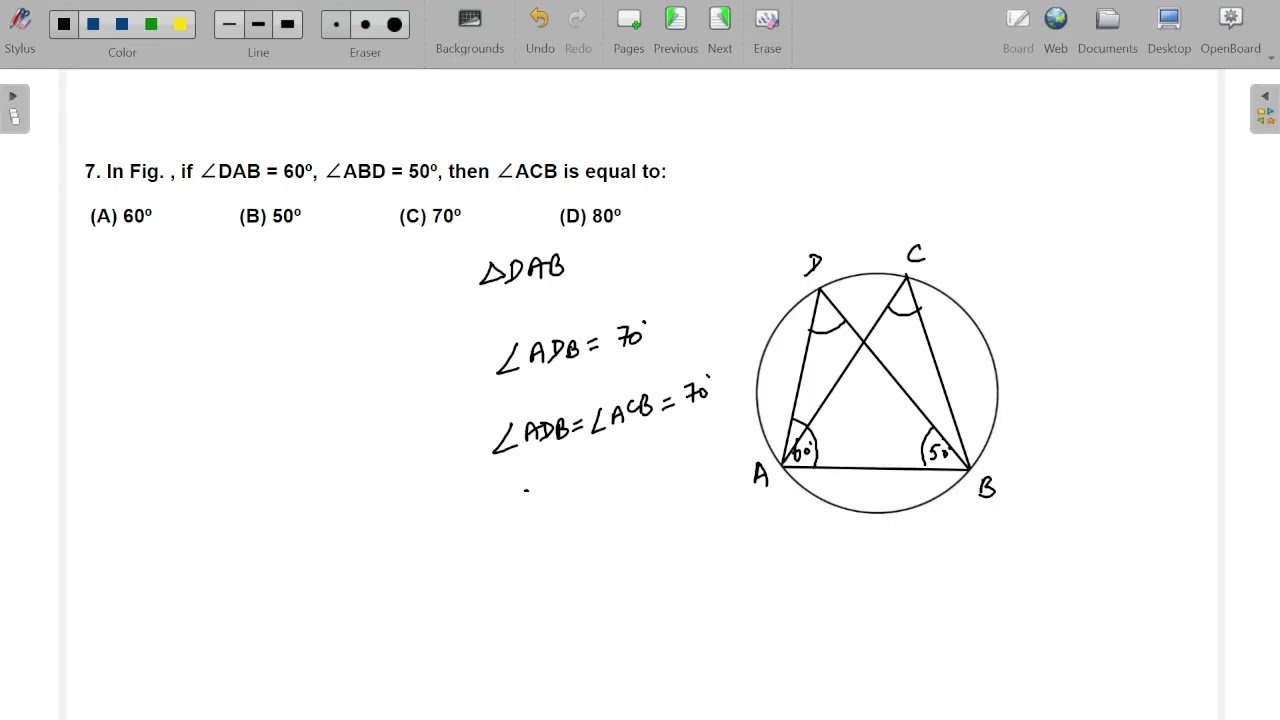Undo the last stroke

[x=540, y=31]
